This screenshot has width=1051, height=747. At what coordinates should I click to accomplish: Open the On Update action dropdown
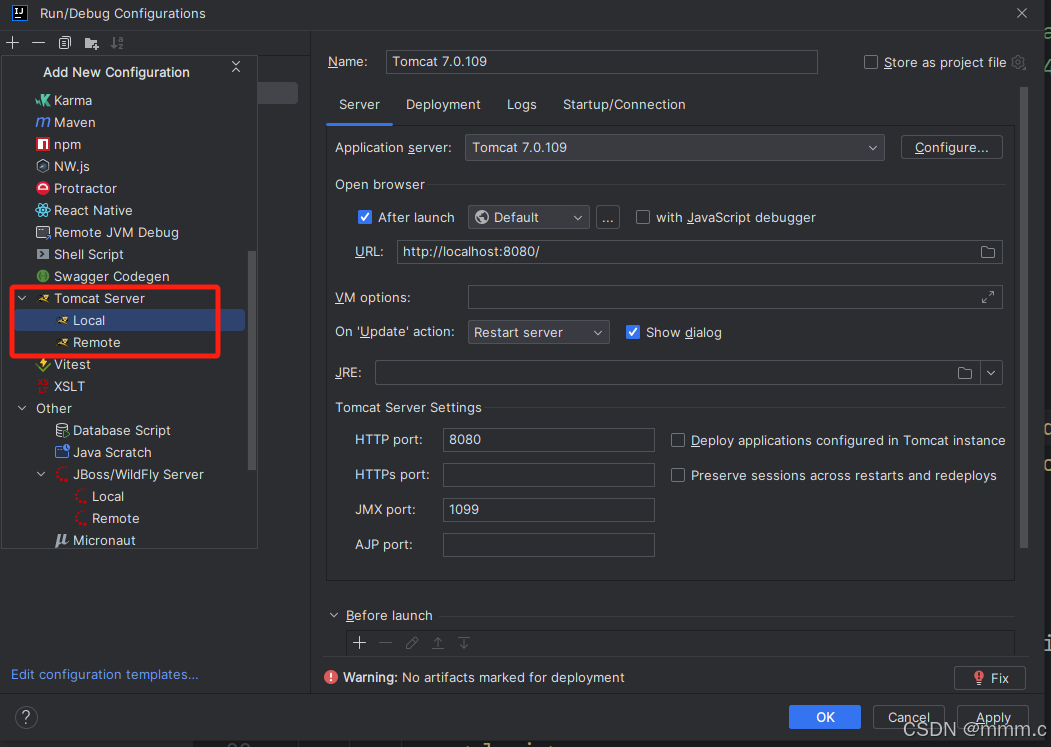(x=538, y=333)
